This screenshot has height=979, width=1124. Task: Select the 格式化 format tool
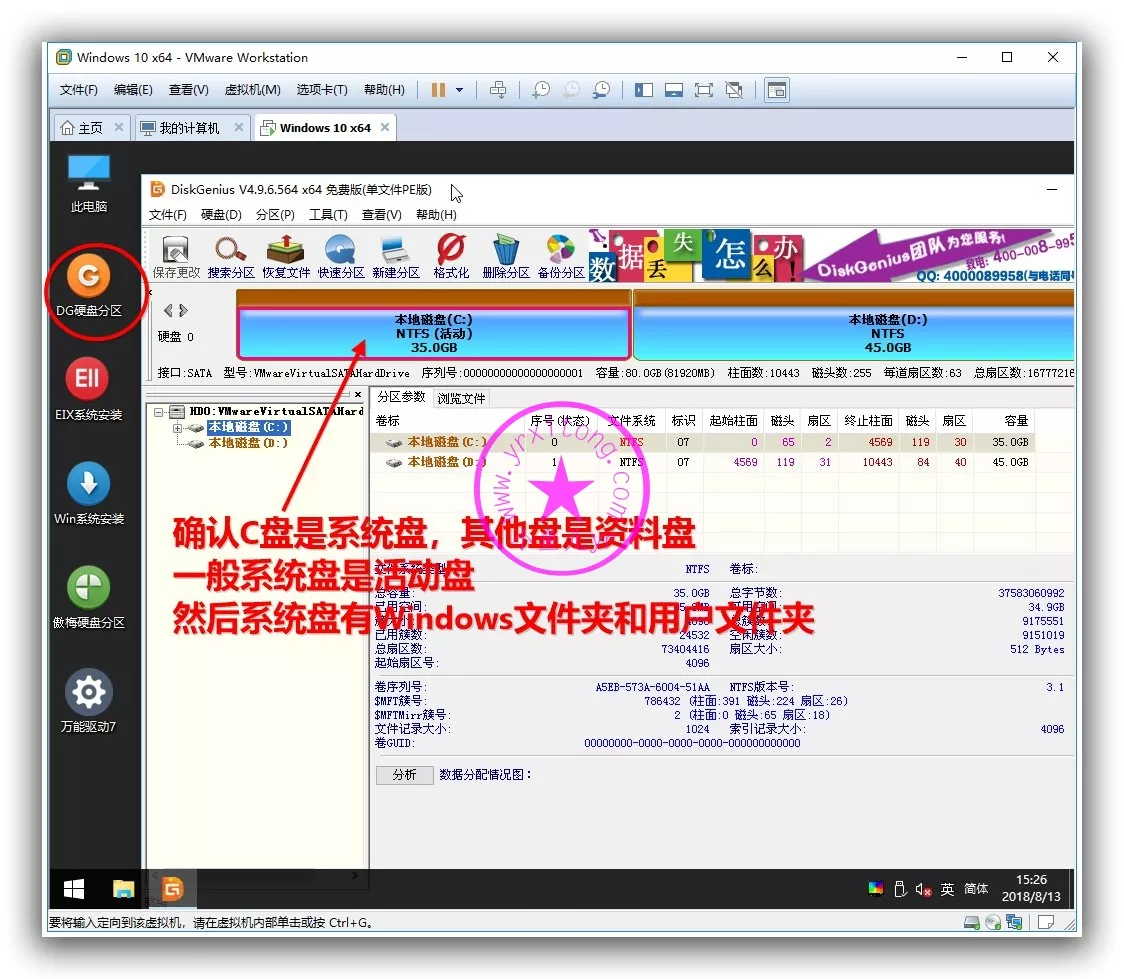(x=451, y=257)
